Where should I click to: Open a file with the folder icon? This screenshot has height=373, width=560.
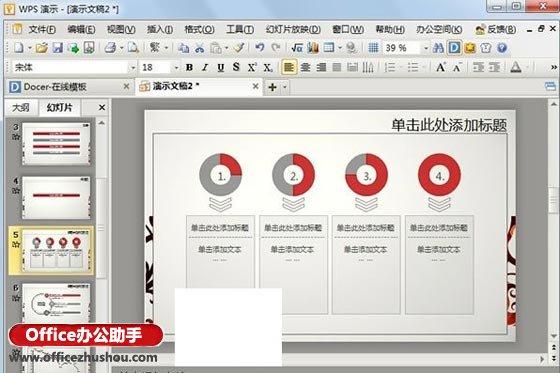tap(42, 48)
